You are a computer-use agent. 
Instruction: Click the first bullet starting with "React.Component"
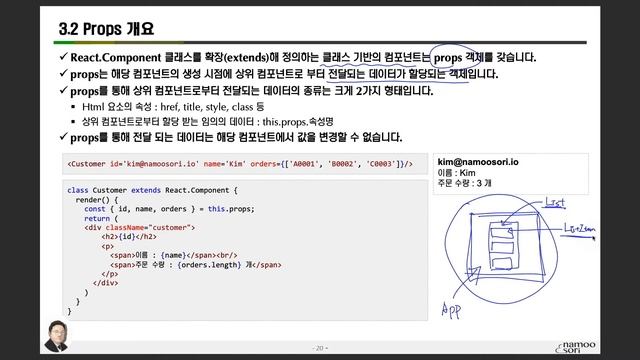point(303,57)
